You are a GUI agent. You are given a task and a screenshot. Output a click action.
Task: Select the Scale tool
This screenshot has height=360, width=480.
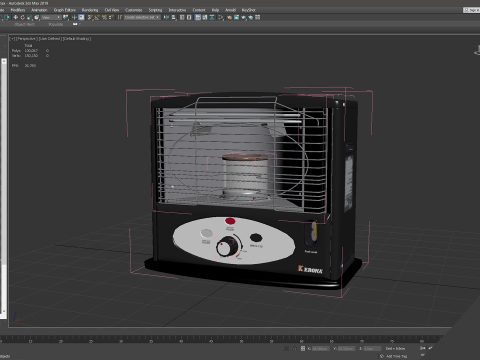30,17
